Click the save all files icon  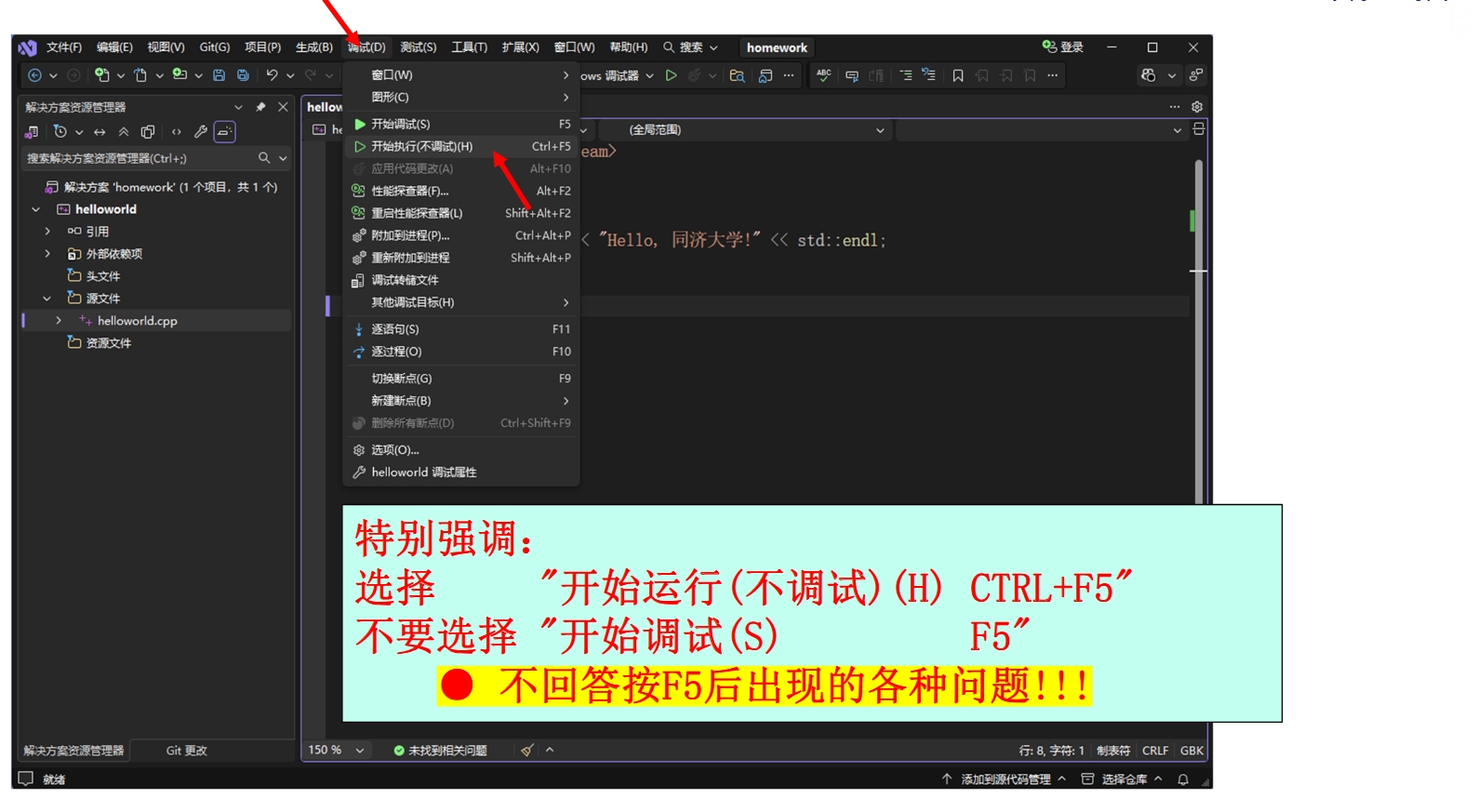[x=243, y=75]
